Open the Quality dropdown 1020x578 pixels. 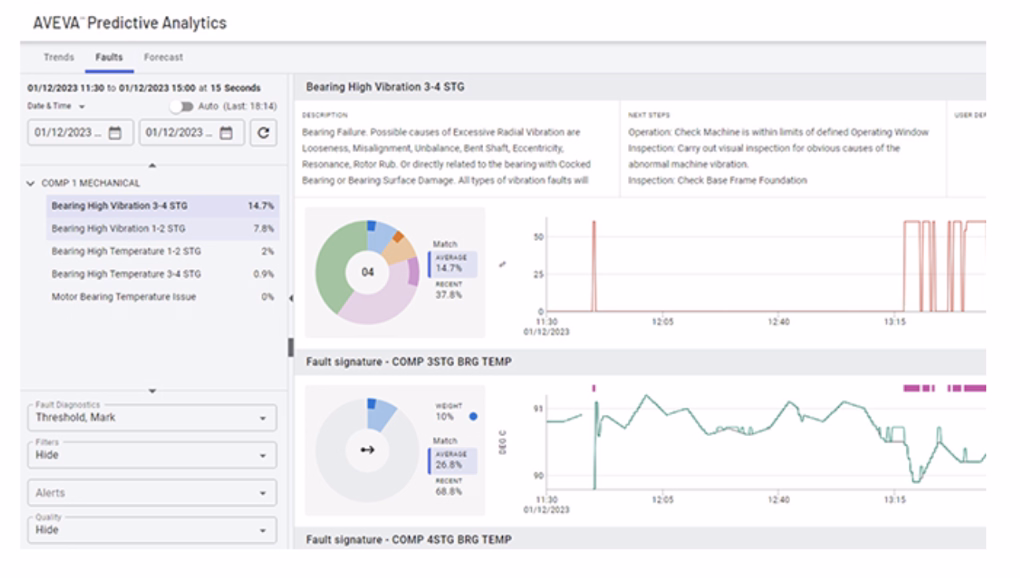tap(152, 530)
